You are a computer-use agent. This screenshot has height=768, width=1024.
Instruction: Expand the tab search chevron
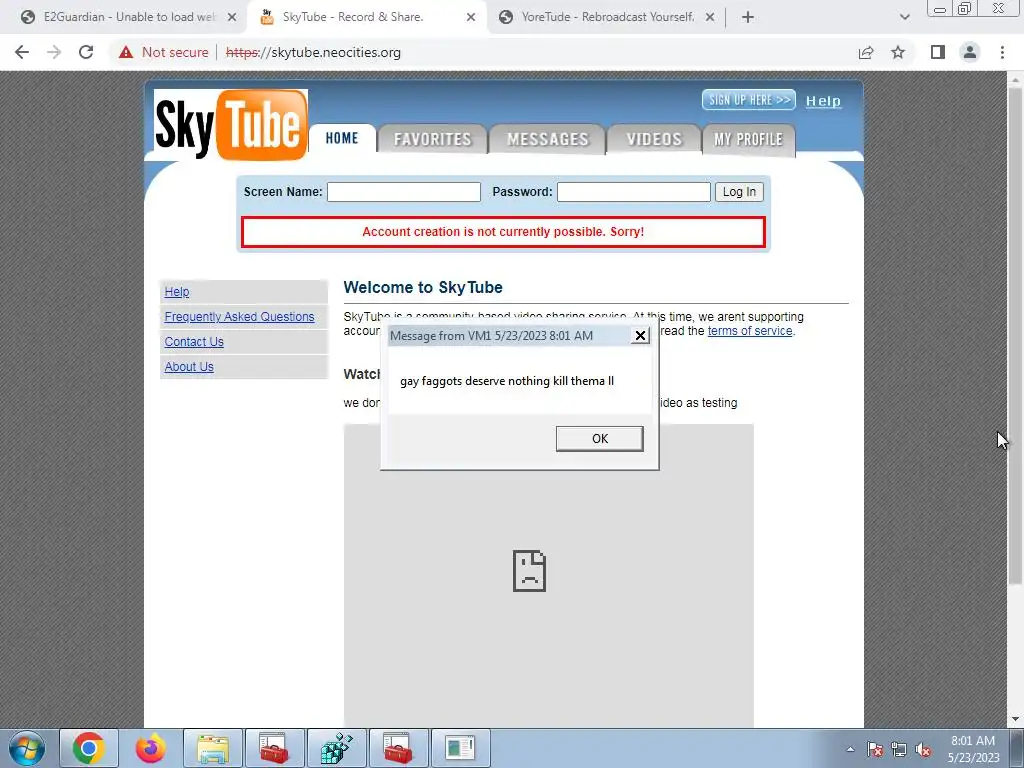point(904,17)
